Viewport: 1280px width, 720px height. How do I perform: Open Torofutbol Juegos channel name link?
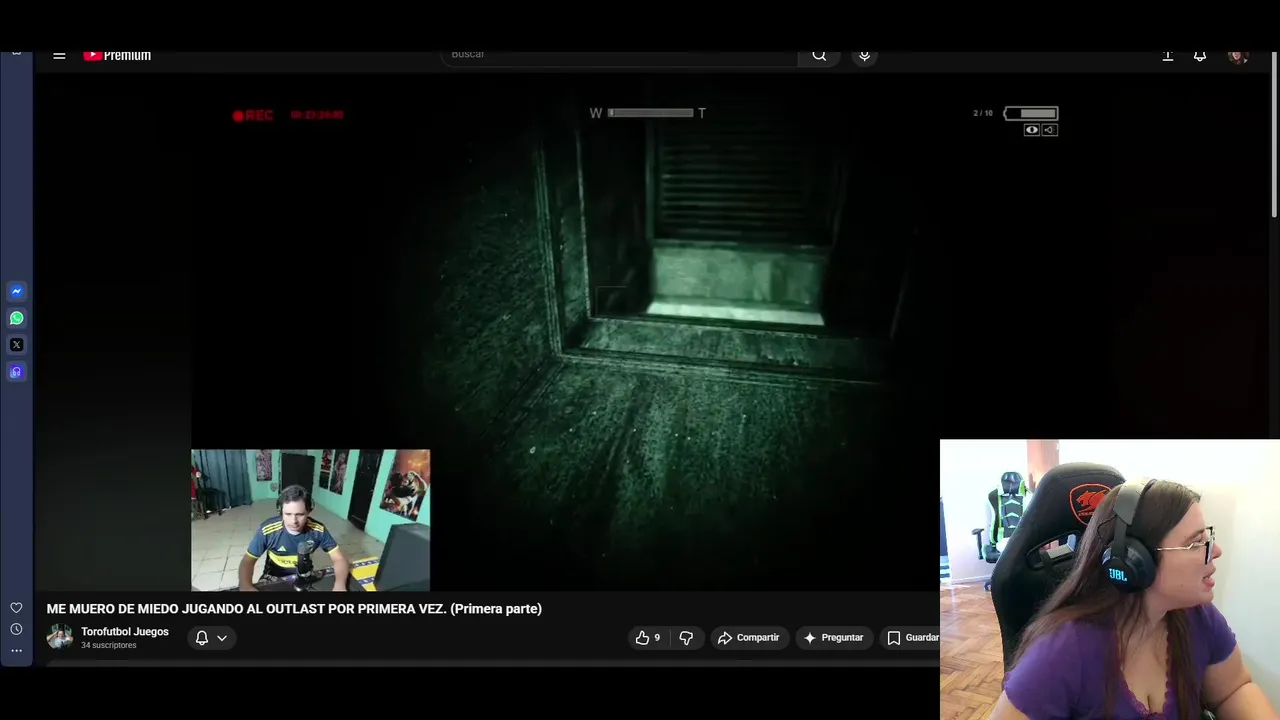[x=125, y=632]
